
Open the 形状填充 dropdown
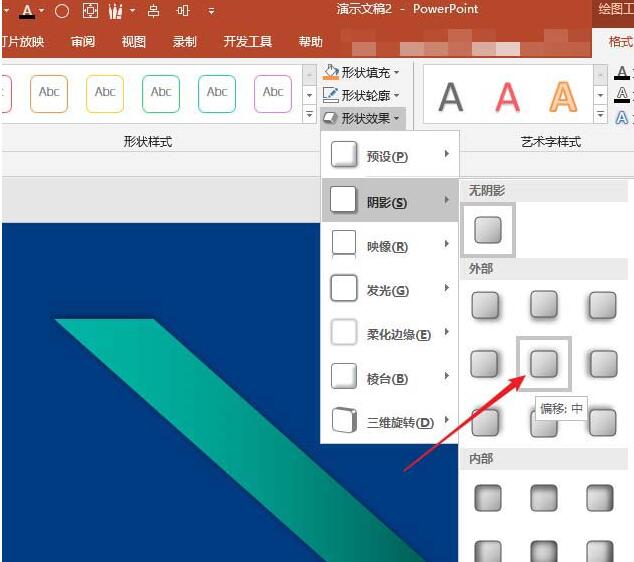coord(361,72)
